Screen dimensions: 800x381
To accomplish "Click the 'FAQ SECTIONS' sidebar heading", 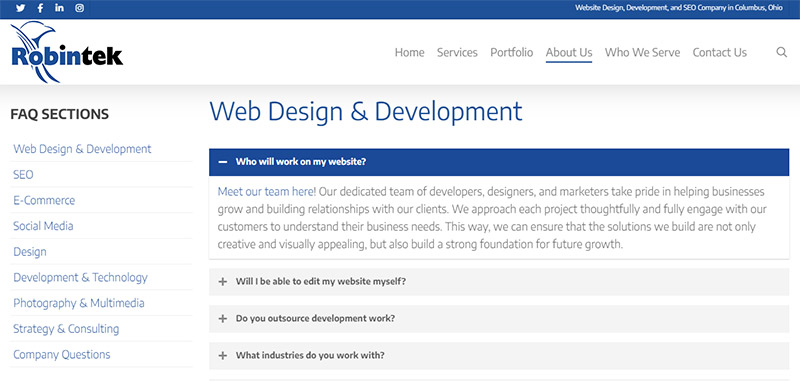I will [60, 114].
